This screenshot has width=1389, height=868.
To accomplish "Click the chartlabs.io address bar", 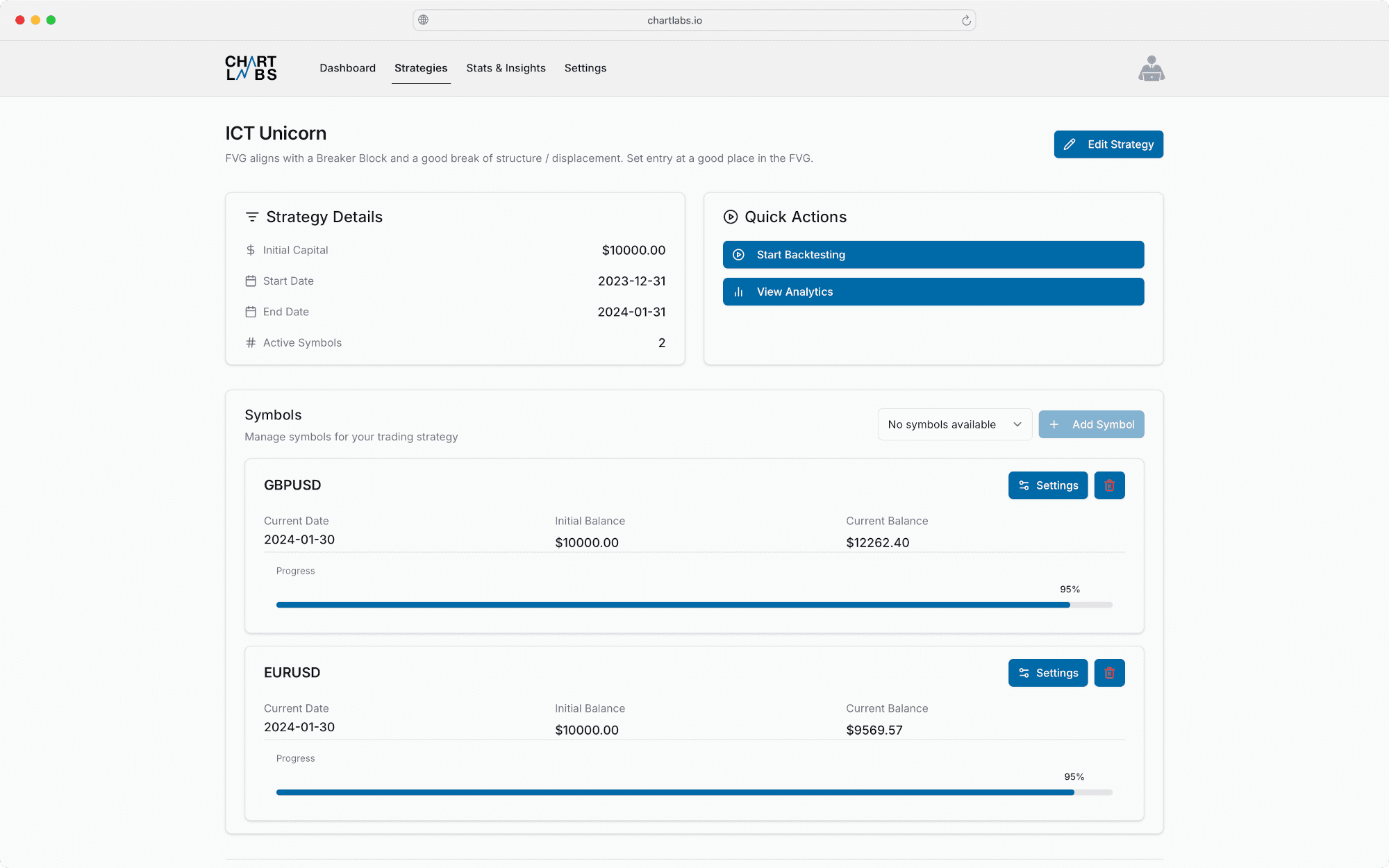I will pos(674,21).
